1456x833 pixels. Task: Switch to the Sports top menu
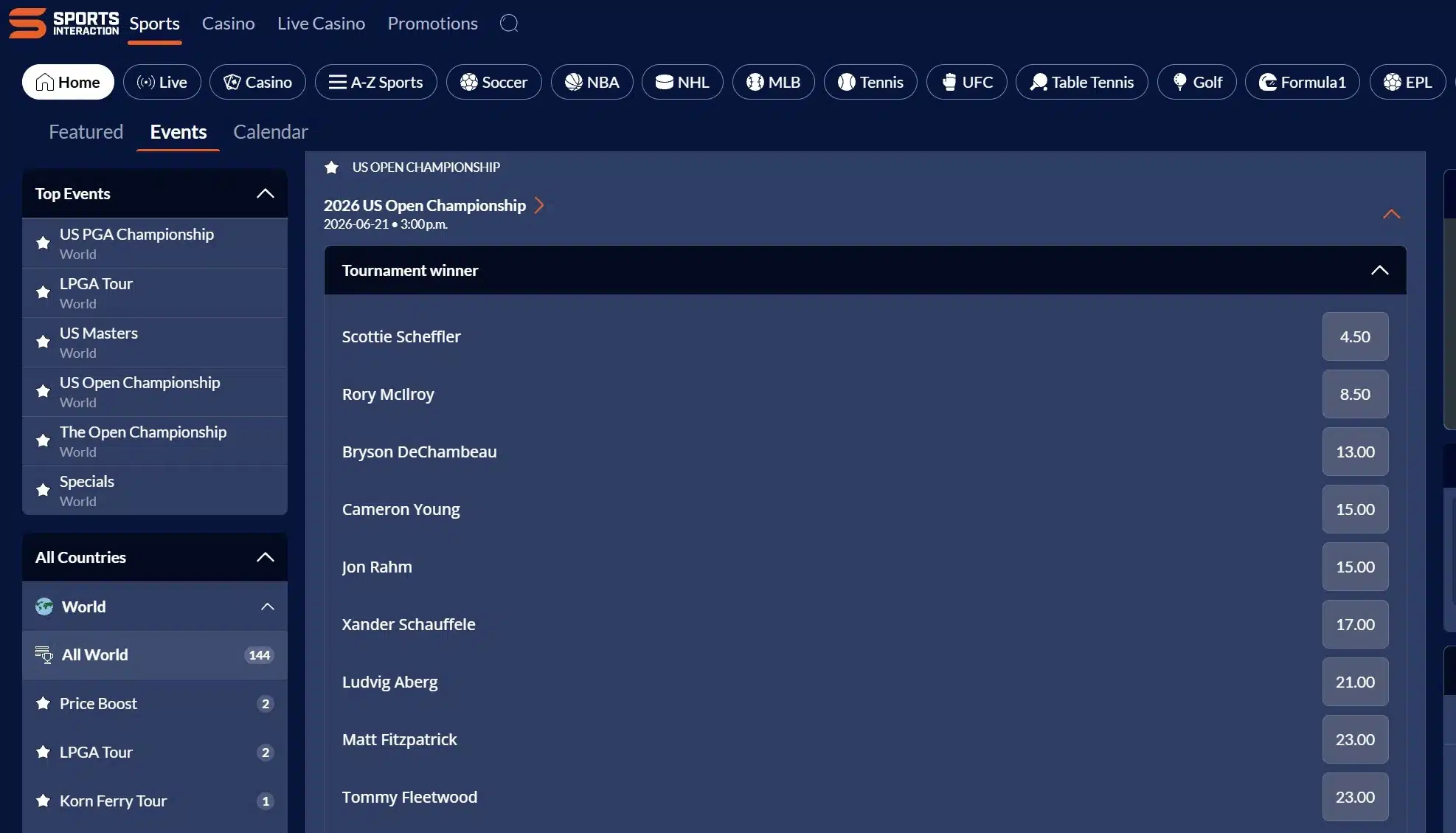(x=154, y=24)
